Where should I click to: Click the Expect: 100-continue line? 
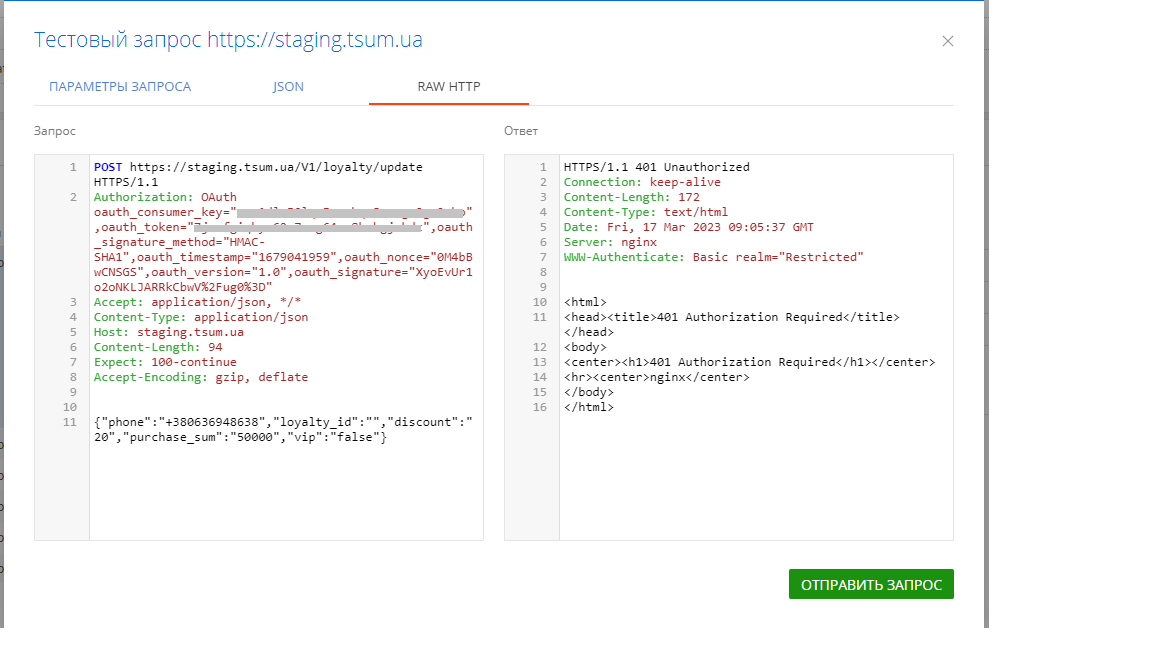[x=165, y=362]
